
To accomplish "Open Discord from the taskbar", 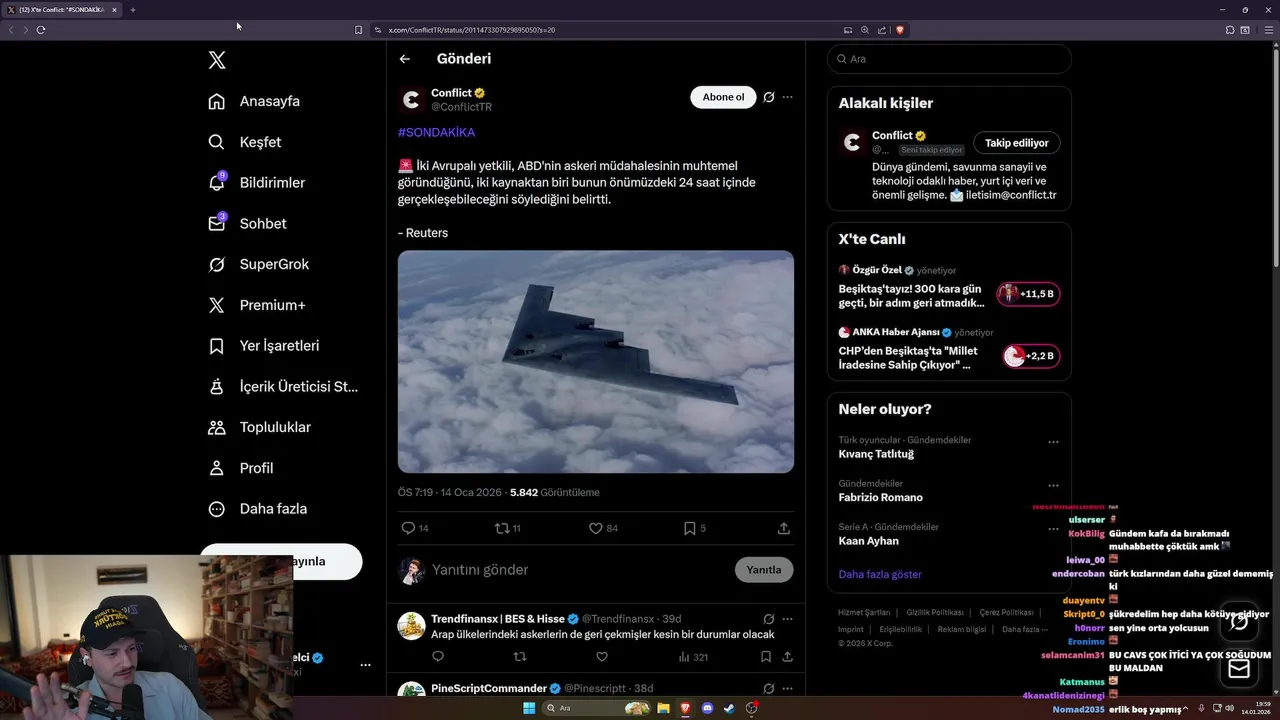I will tap(707, 708).
